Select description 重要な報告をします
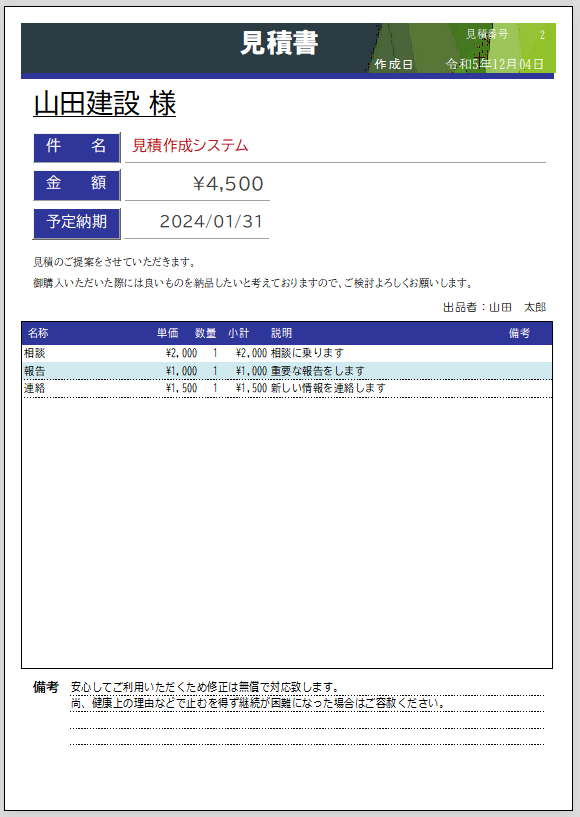580x817 pixels. [317, 371]
